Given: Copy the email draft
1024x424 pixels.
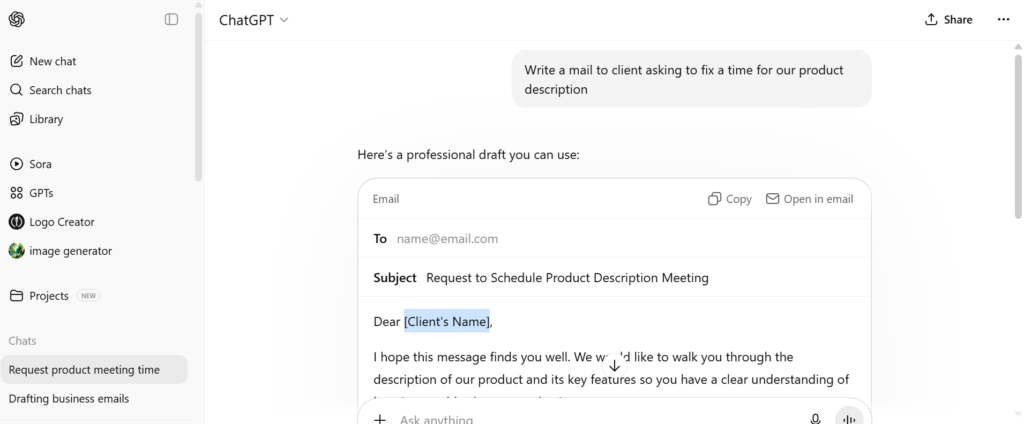Looking at the screenshot, I should pyautogui.click(x=729, y=199).
